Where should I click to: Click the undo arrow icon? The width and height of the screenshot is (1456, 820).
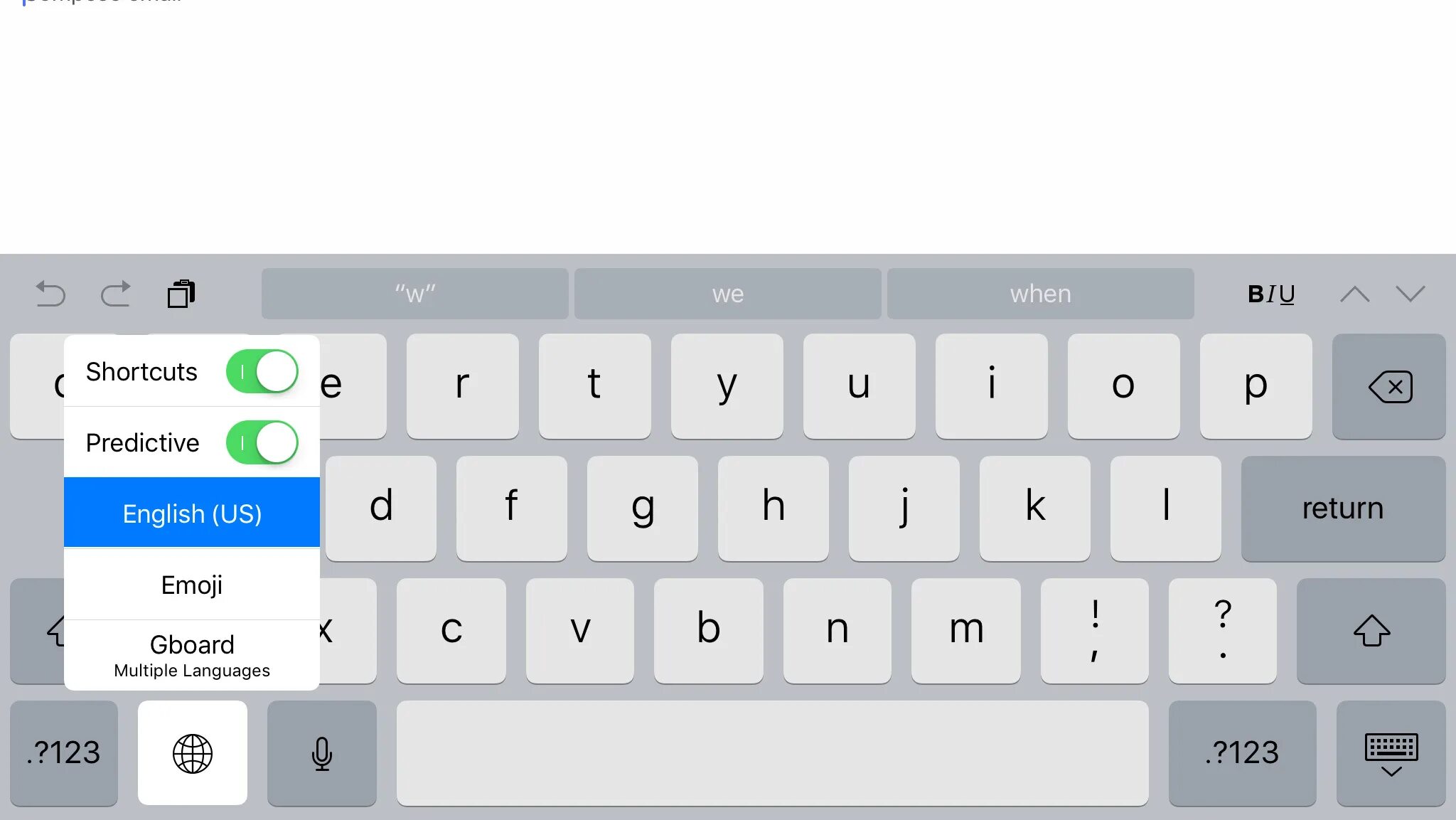pos(50,293)
